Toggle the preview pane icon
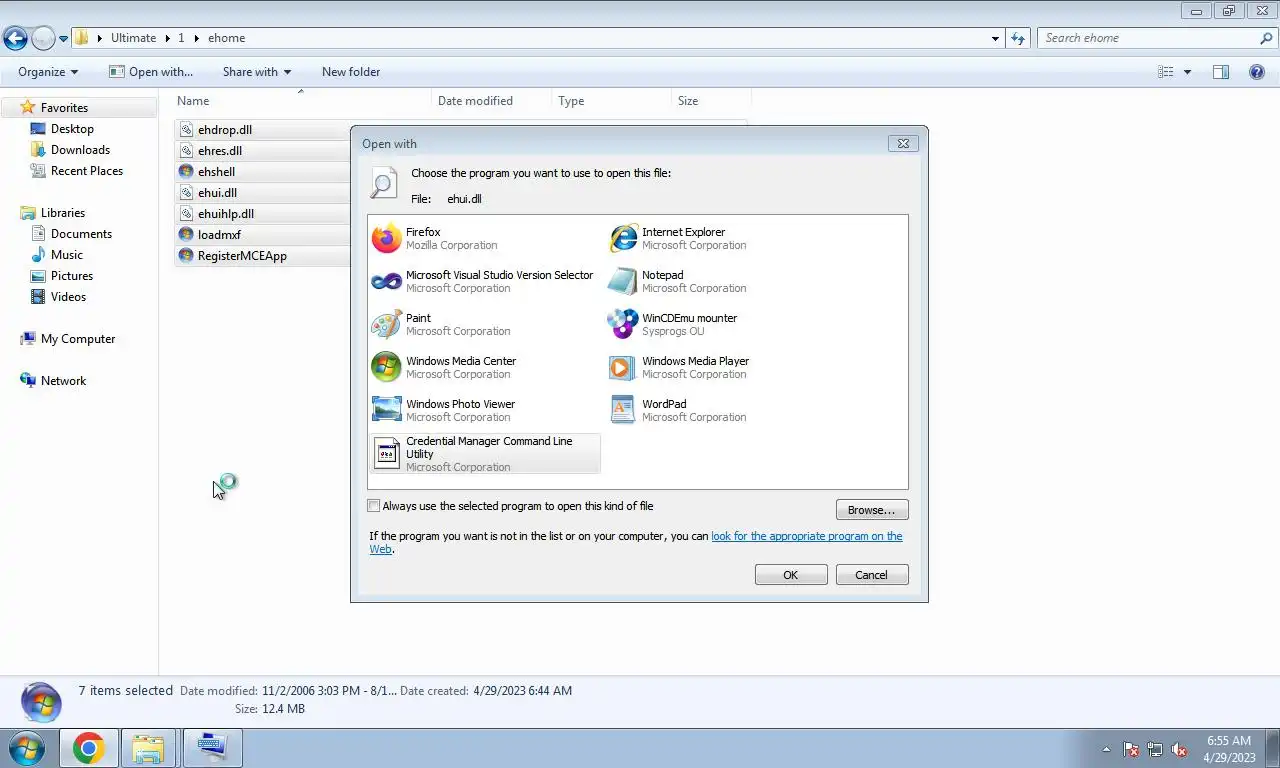This screenshot has height=768, width=1280. click(x=1221, y=72)
